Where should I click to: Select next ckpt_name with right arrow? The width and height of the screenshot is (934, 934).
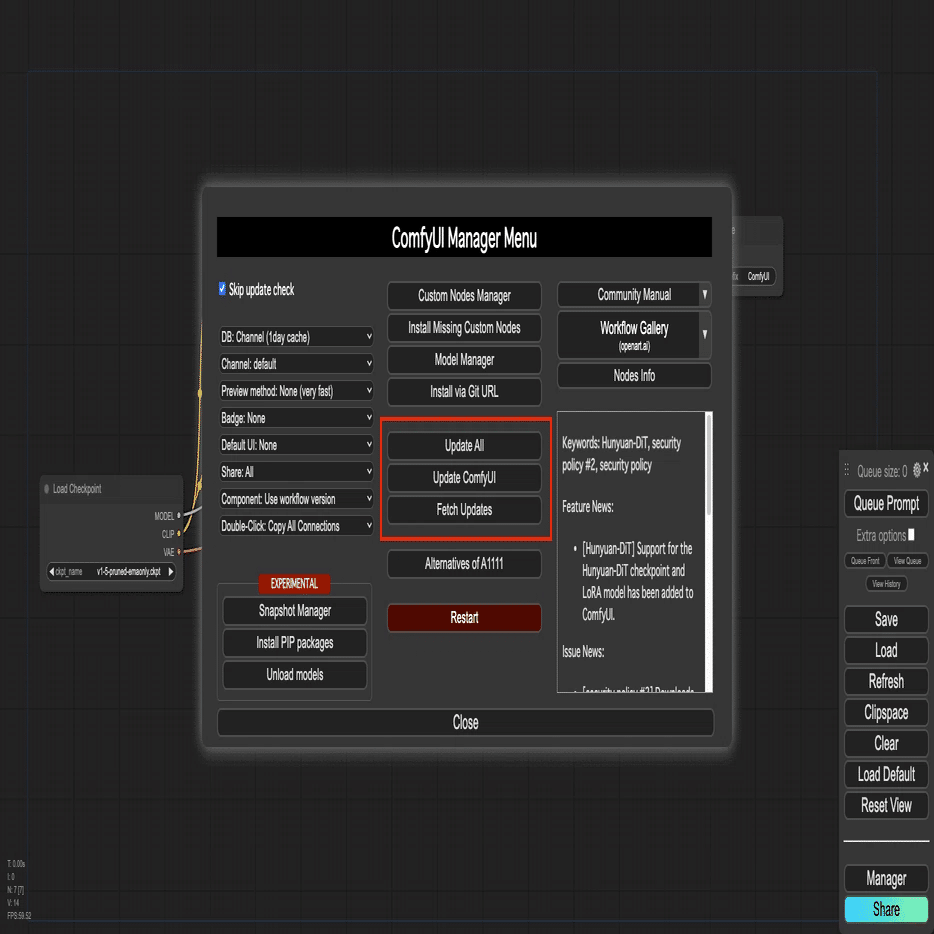click(171, 572)
